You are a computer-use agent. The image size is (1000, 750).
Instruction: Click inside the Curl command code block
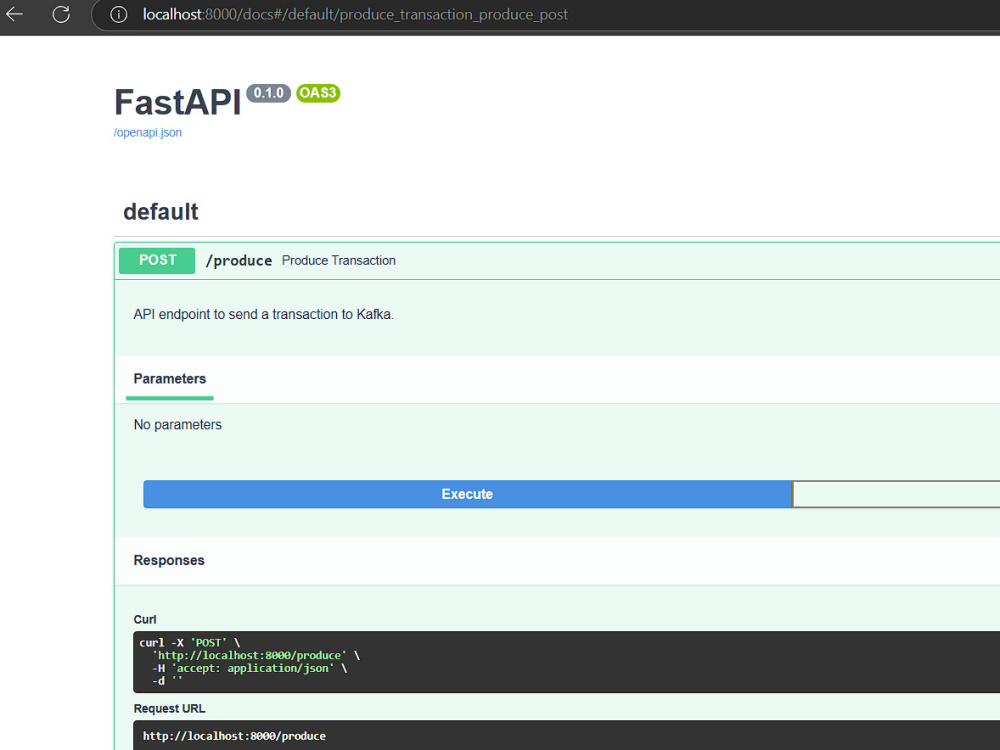[x=566, y=662]
